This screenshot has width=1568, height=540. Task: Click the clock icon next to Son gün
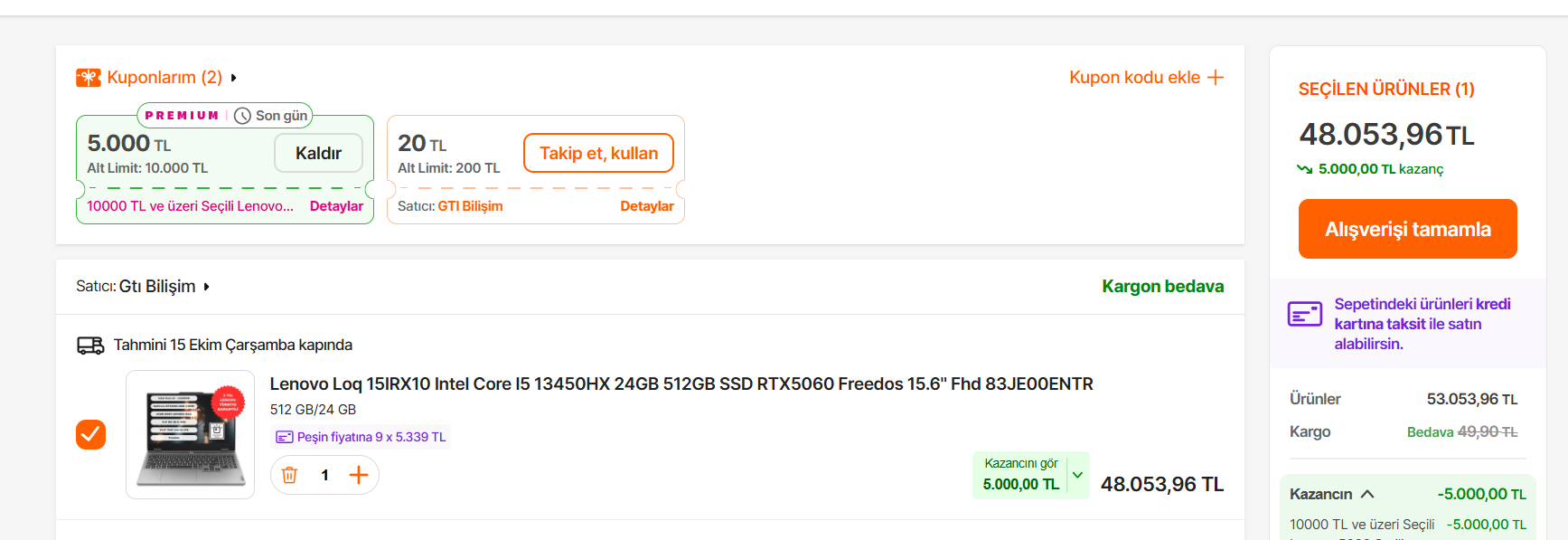[x=242, y=116]
